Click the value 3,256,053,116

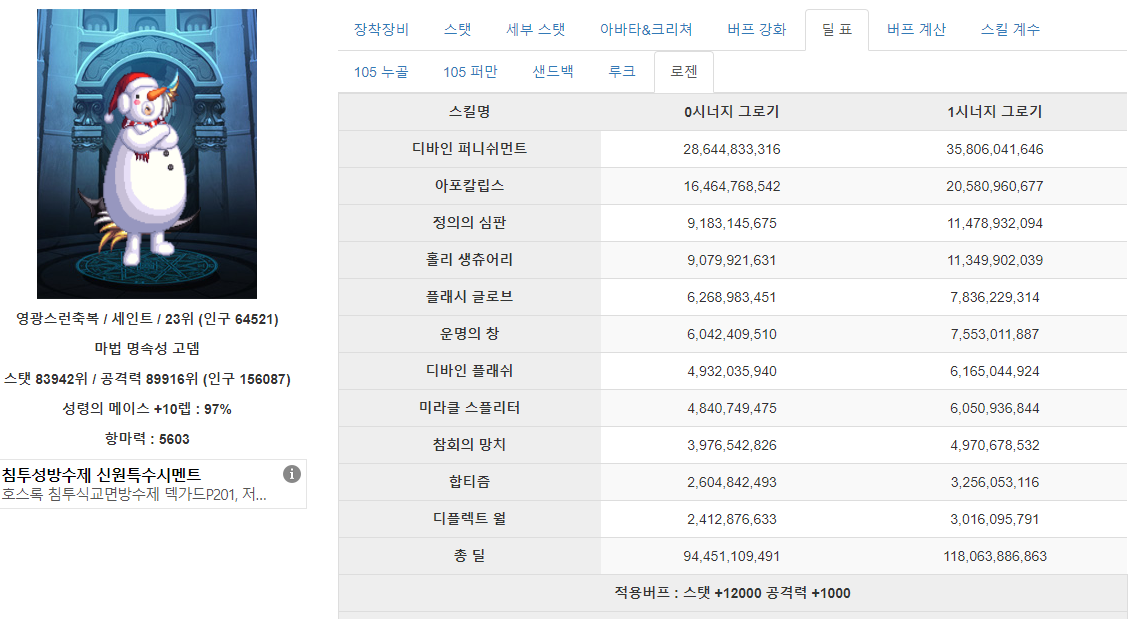coord(995,482)
